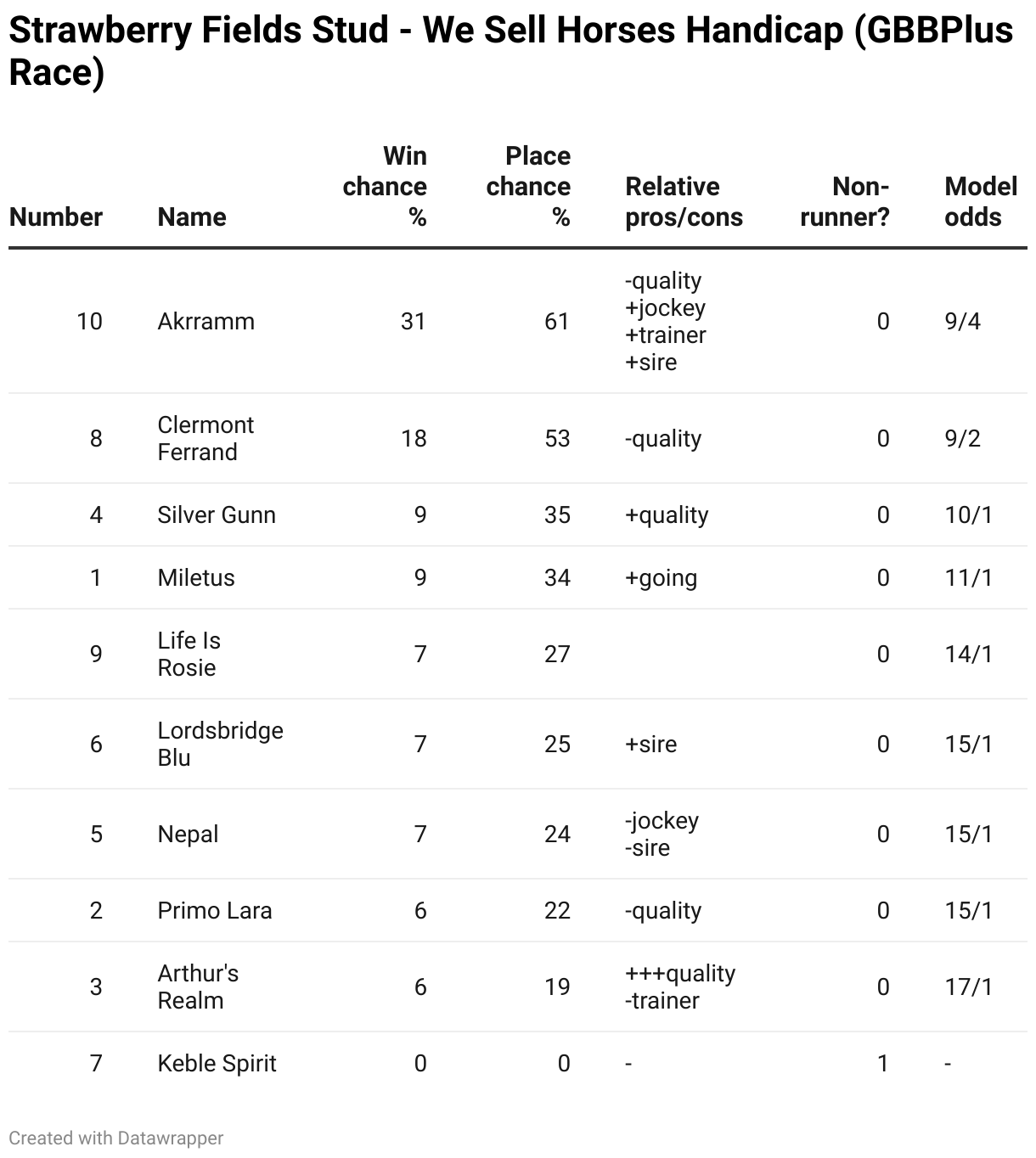Click the chart title heading
Image resolution: width=1036 pixels, height=1158 pixels.
point(511,51)
